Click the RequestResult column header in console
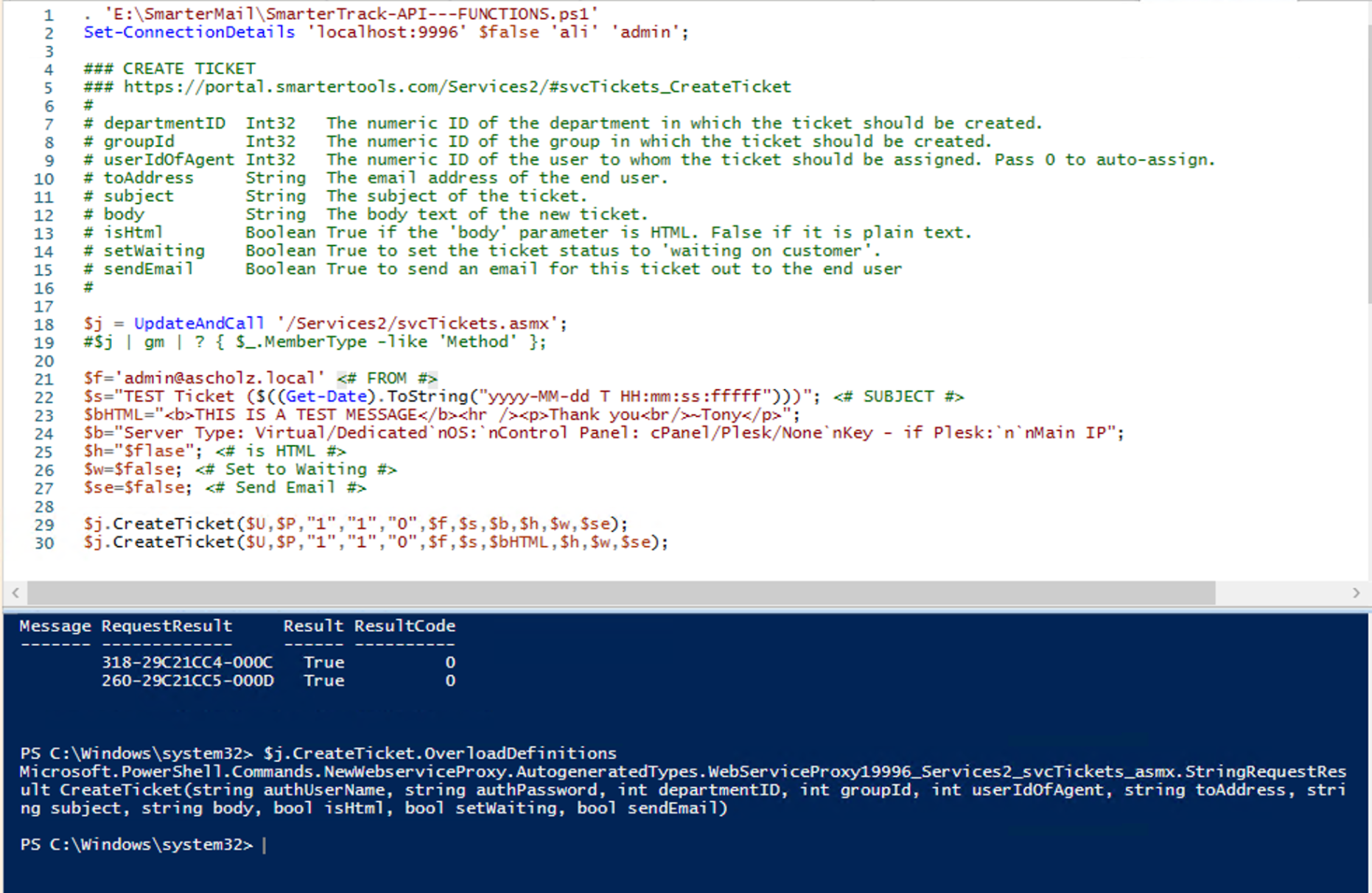Image resolution: width=1372 pixels, height=893 pixels. click(x=167, y=626)
